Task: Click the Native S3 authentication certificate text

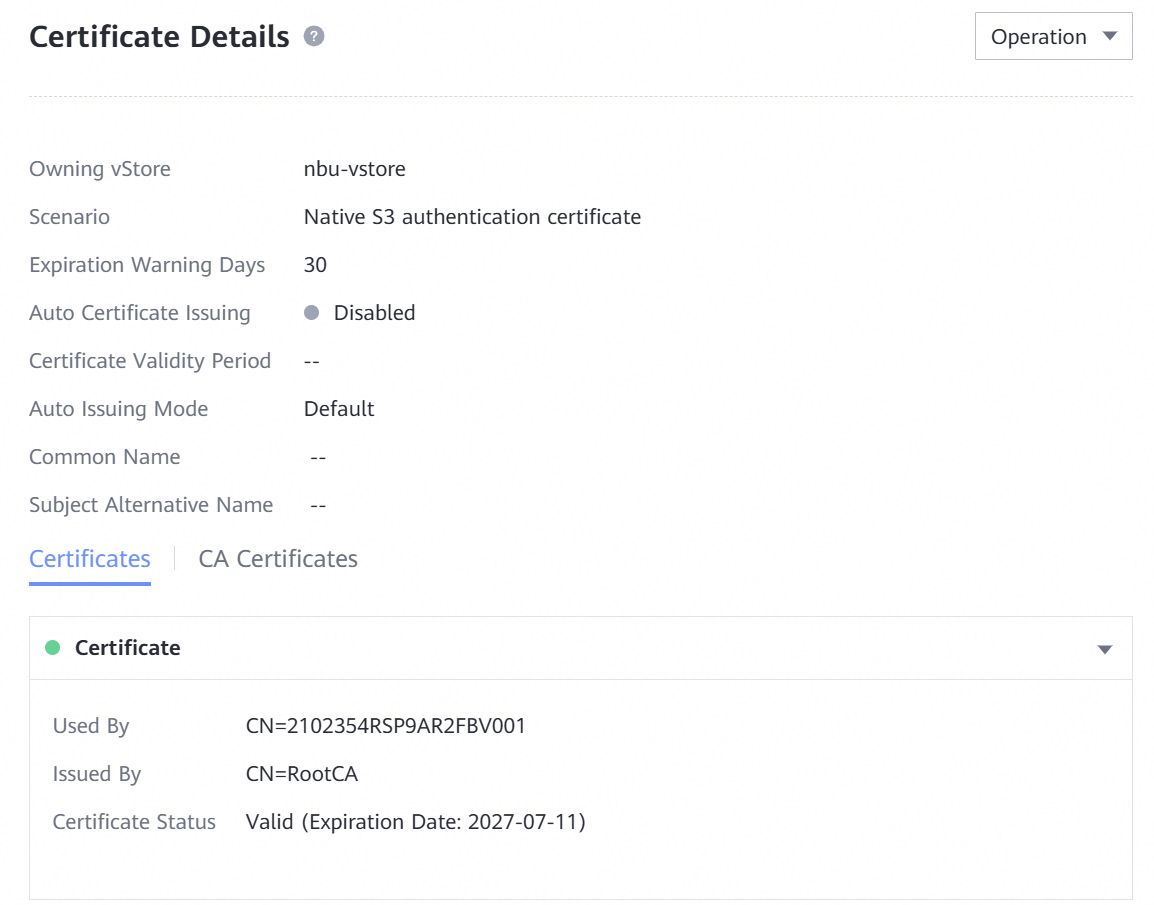Action: tap(472, 217)
